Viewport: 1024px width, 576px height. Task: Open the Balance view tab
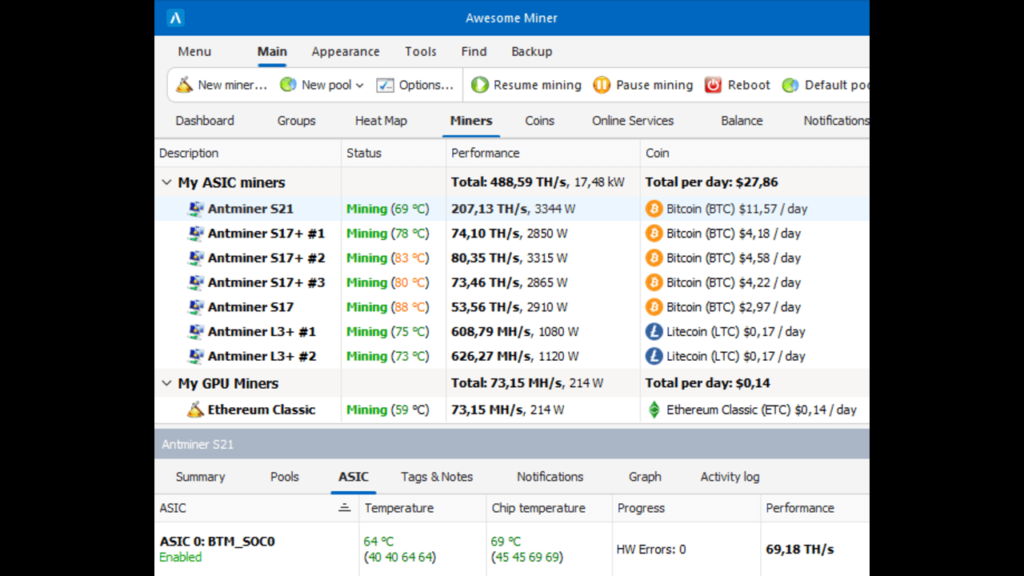click(741, 121)
